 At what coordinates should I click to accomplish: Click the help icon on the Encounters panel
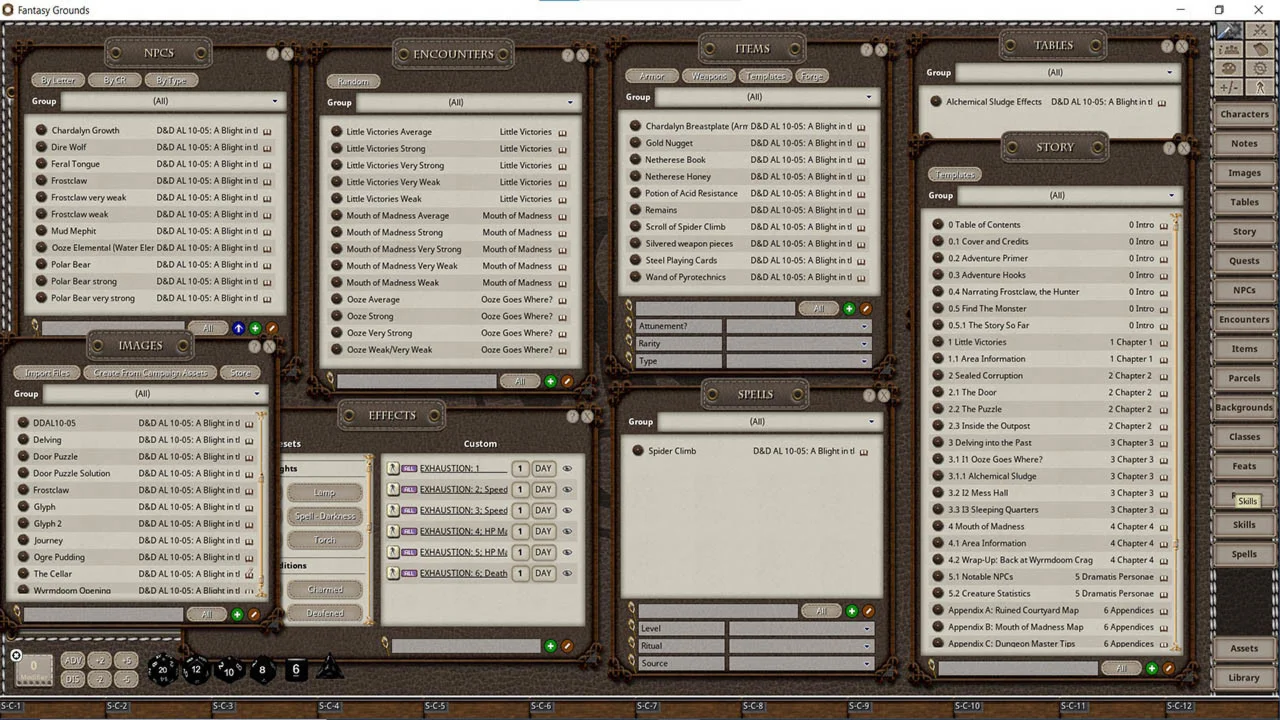[567, 56]
